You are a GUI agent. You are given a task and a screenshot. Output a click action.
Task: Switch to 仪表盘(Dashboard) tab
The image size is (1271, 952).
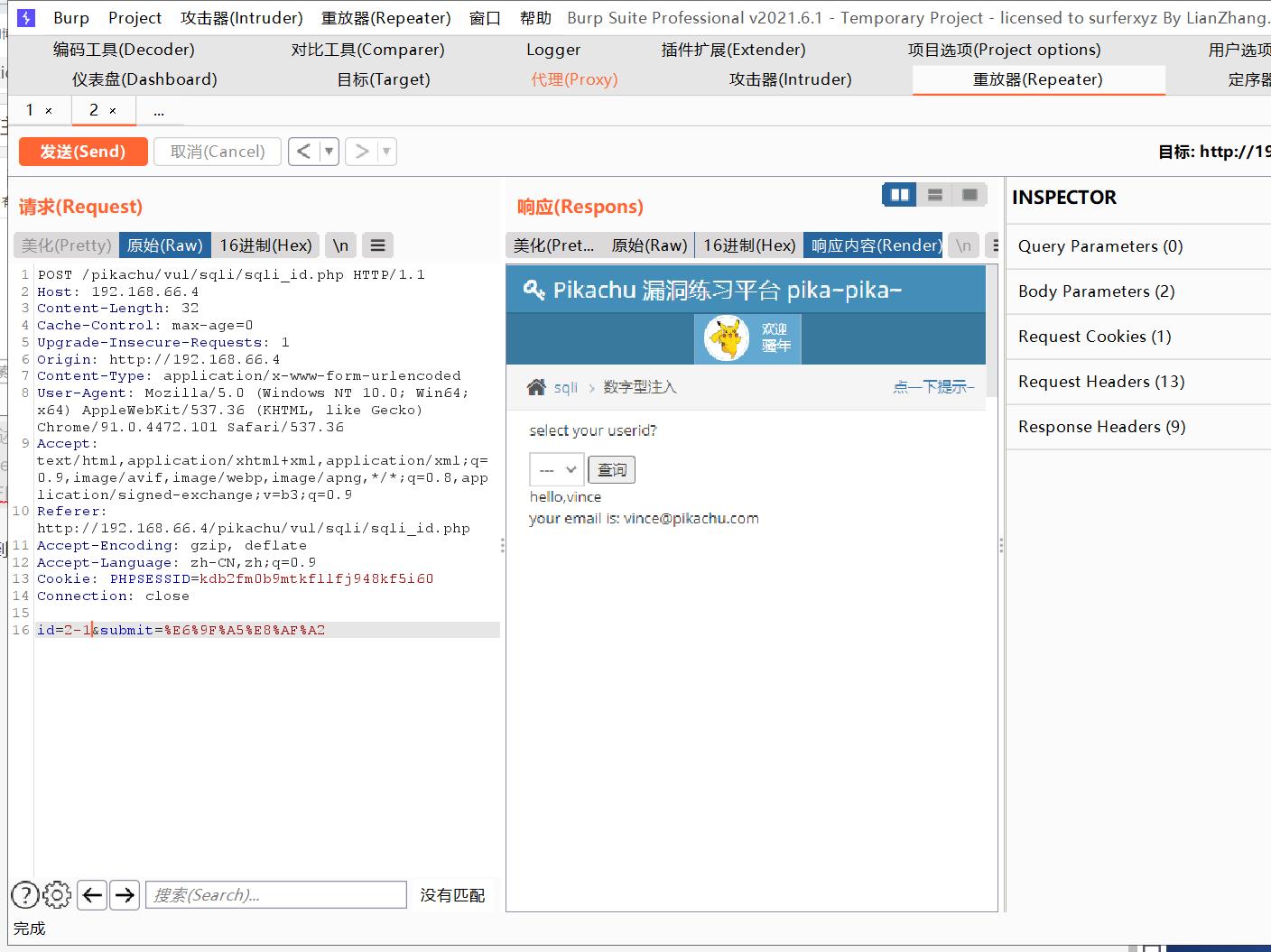[144, 79]
